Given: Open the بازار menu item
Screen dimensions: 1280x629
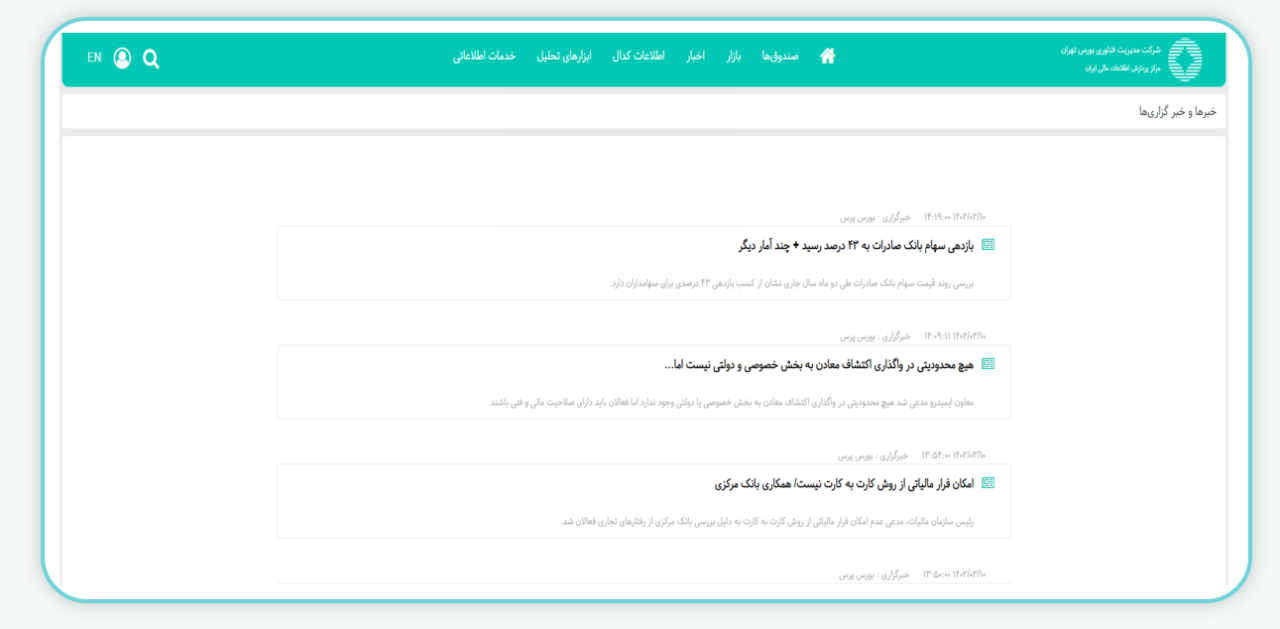Looking at the screenshot, I should tap(734, 57).
